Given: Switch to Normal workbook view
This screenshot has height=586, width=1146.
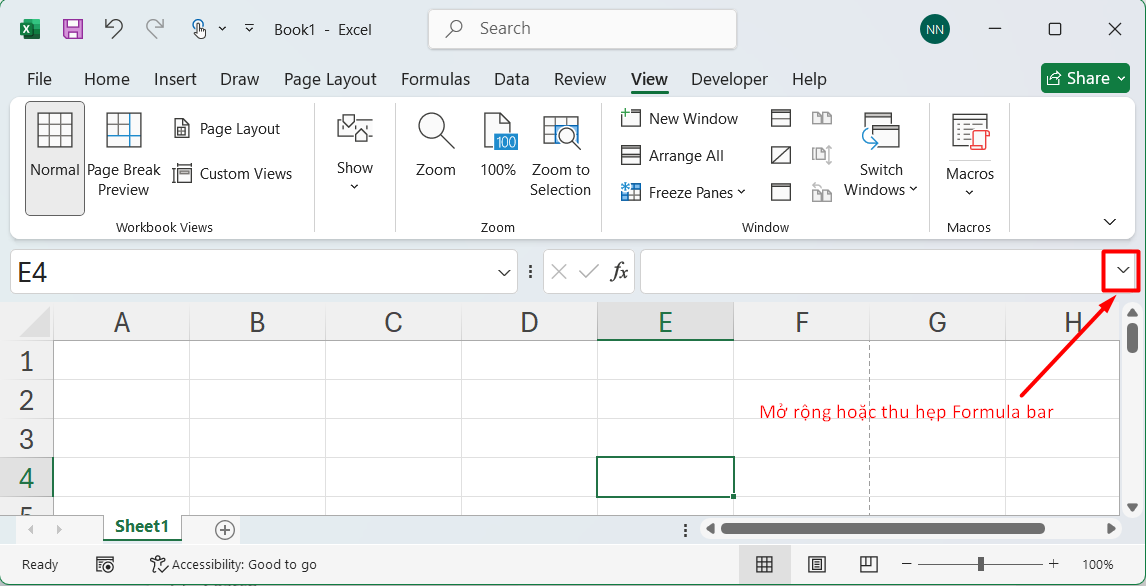Looking at the screenshot, I should [x=55, y=157].
